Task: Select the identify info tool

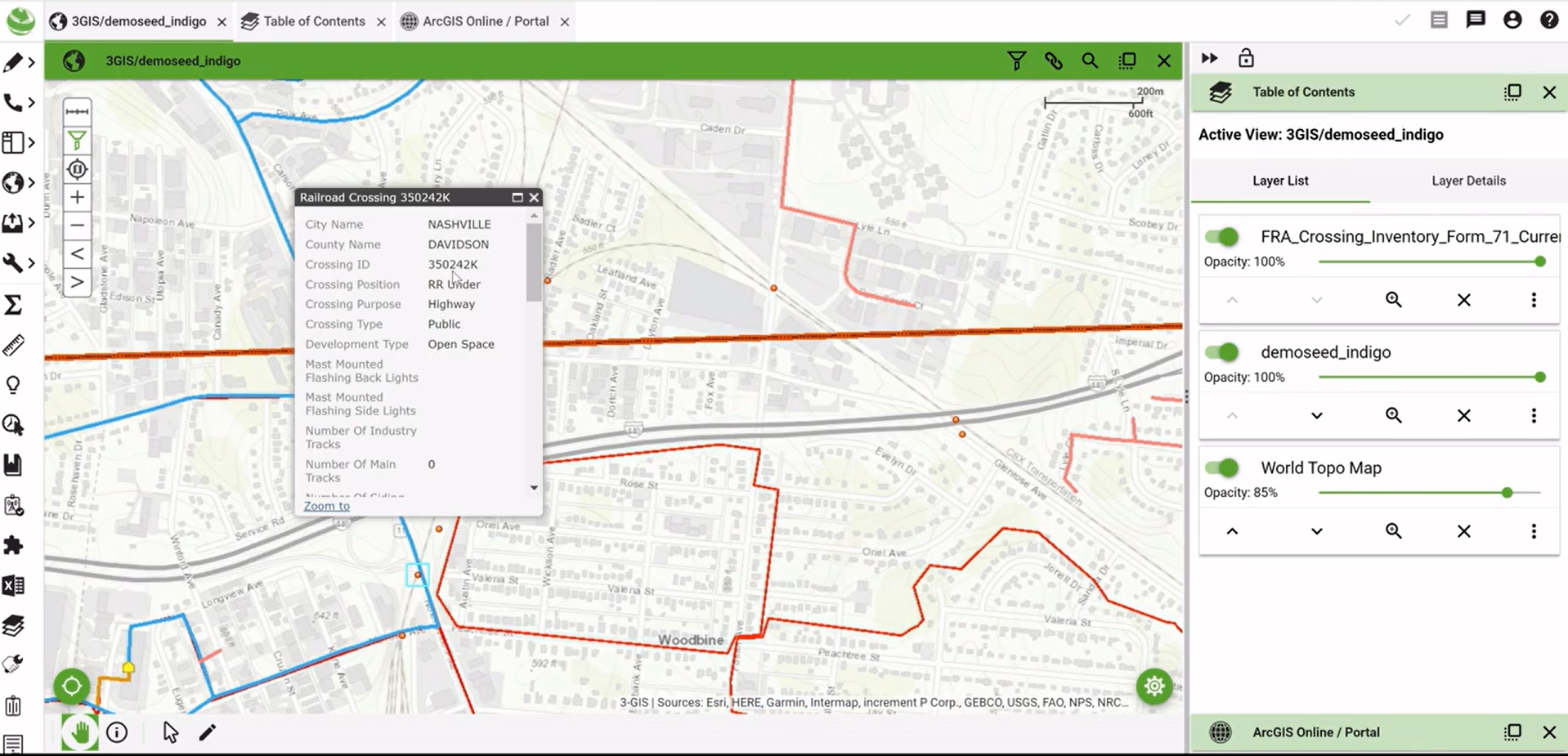Action: [x=117, y=732]
